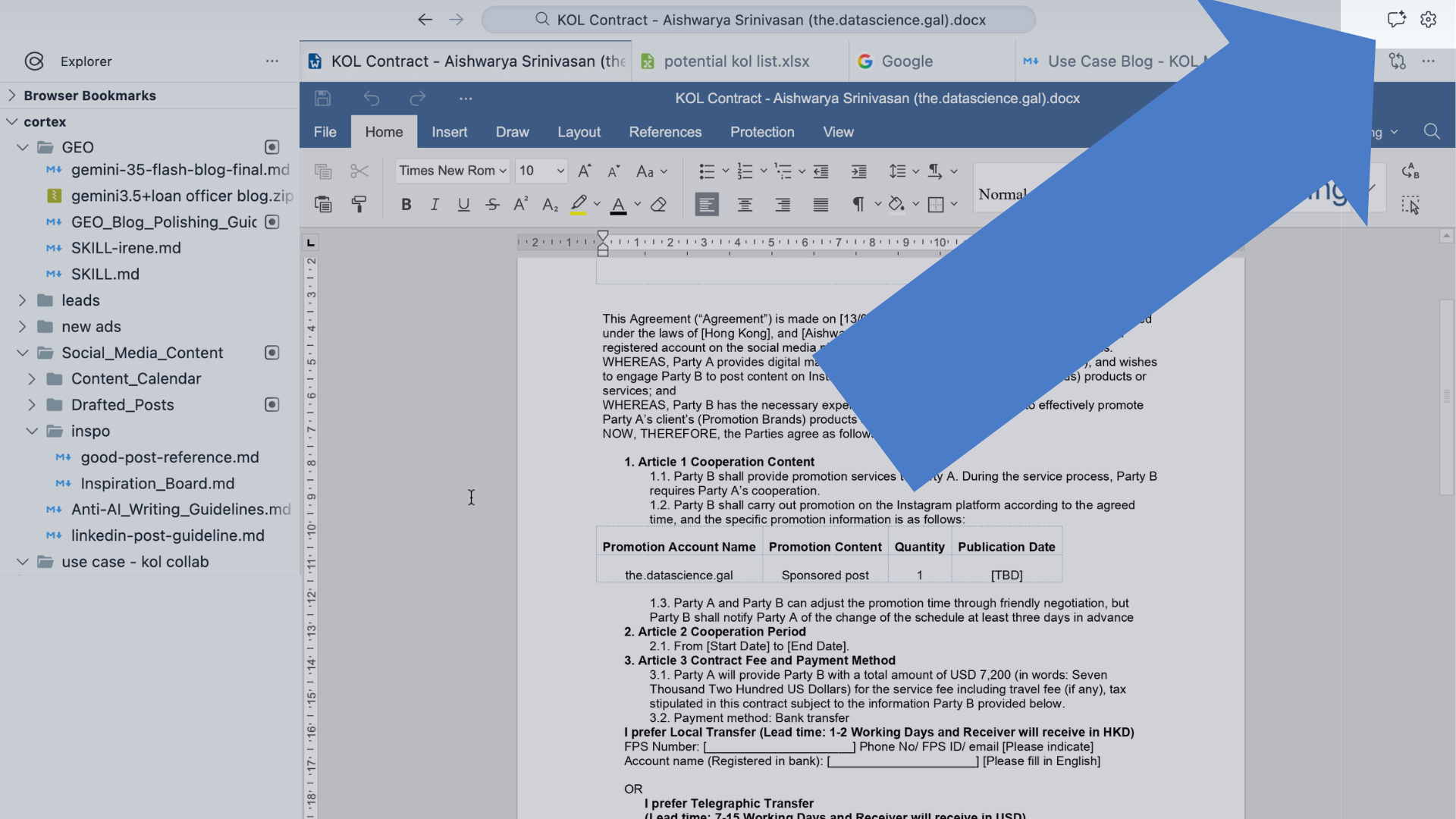
Task: Open good-post-reference.md file
Action: click(x=170, y=457)
